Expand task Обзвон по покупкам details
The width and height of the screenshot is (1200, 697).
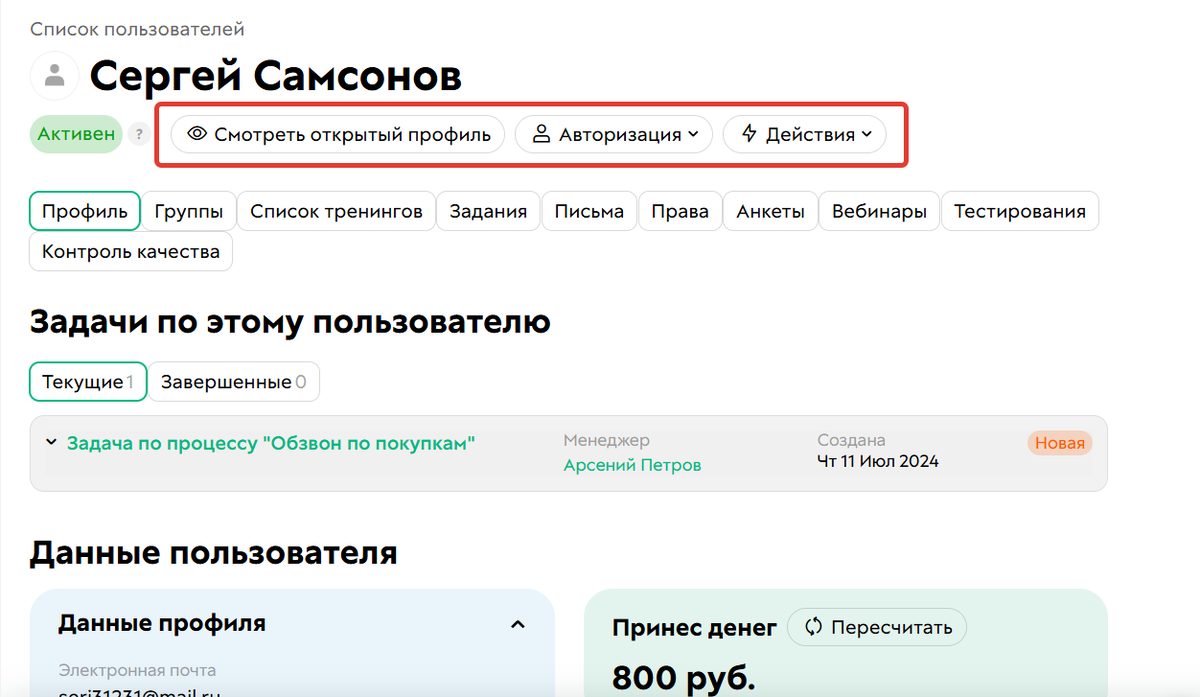coord(50,440)
